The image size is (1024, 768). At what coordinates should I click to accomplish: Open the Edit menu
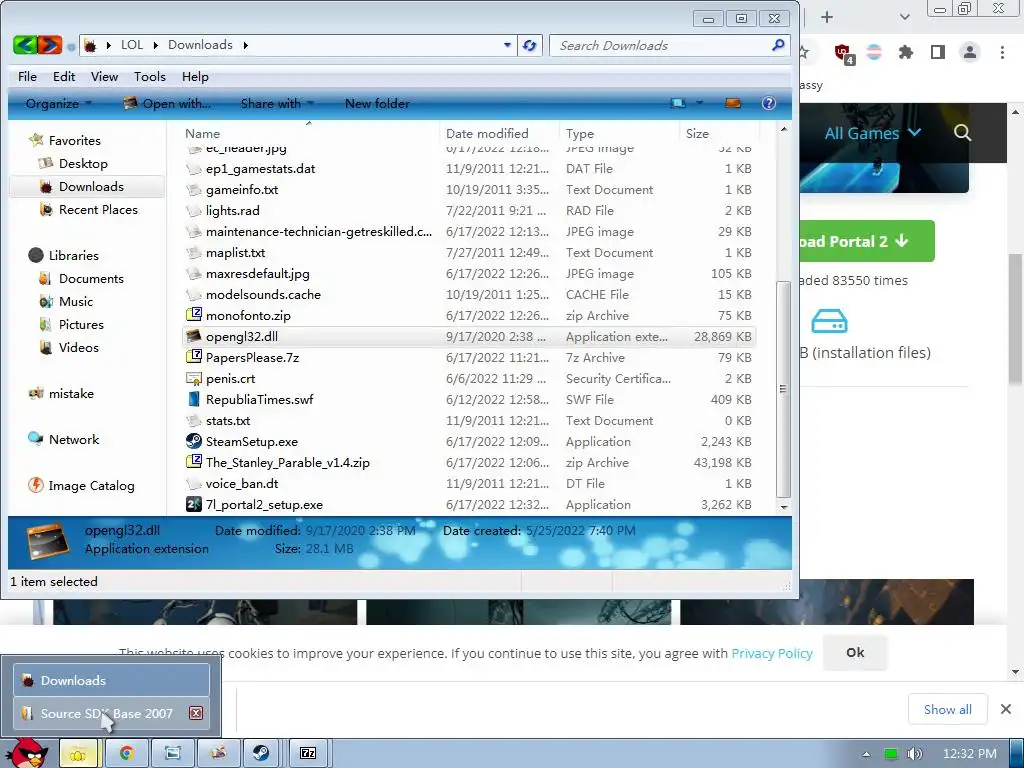[64, 76]
